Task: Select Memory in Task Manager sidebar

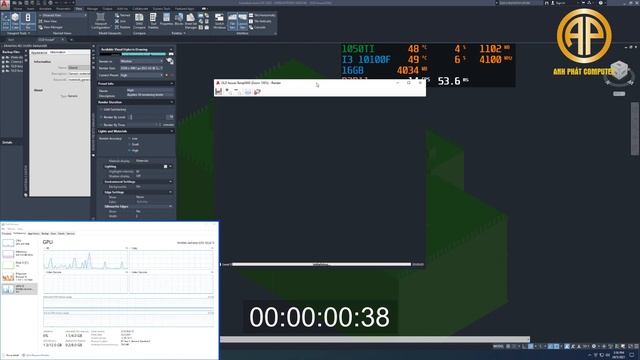Action: [x=19, y=254]
